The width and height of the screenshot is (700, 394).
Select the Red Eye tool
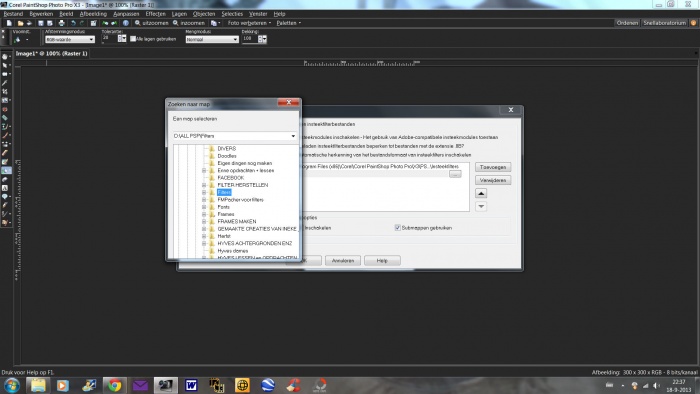[5, 109]
